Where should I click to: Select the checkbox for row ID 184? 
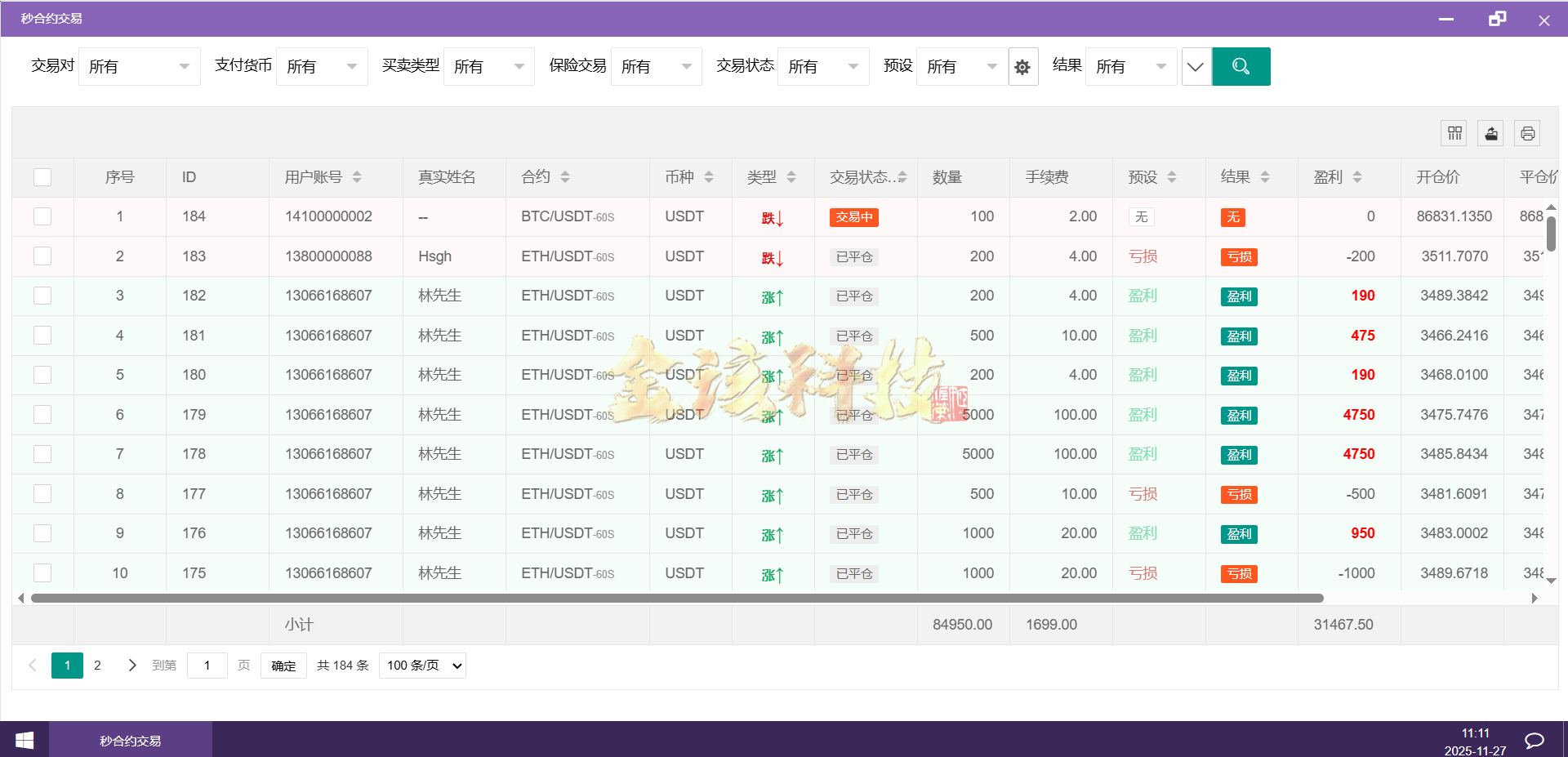(42, 216)
